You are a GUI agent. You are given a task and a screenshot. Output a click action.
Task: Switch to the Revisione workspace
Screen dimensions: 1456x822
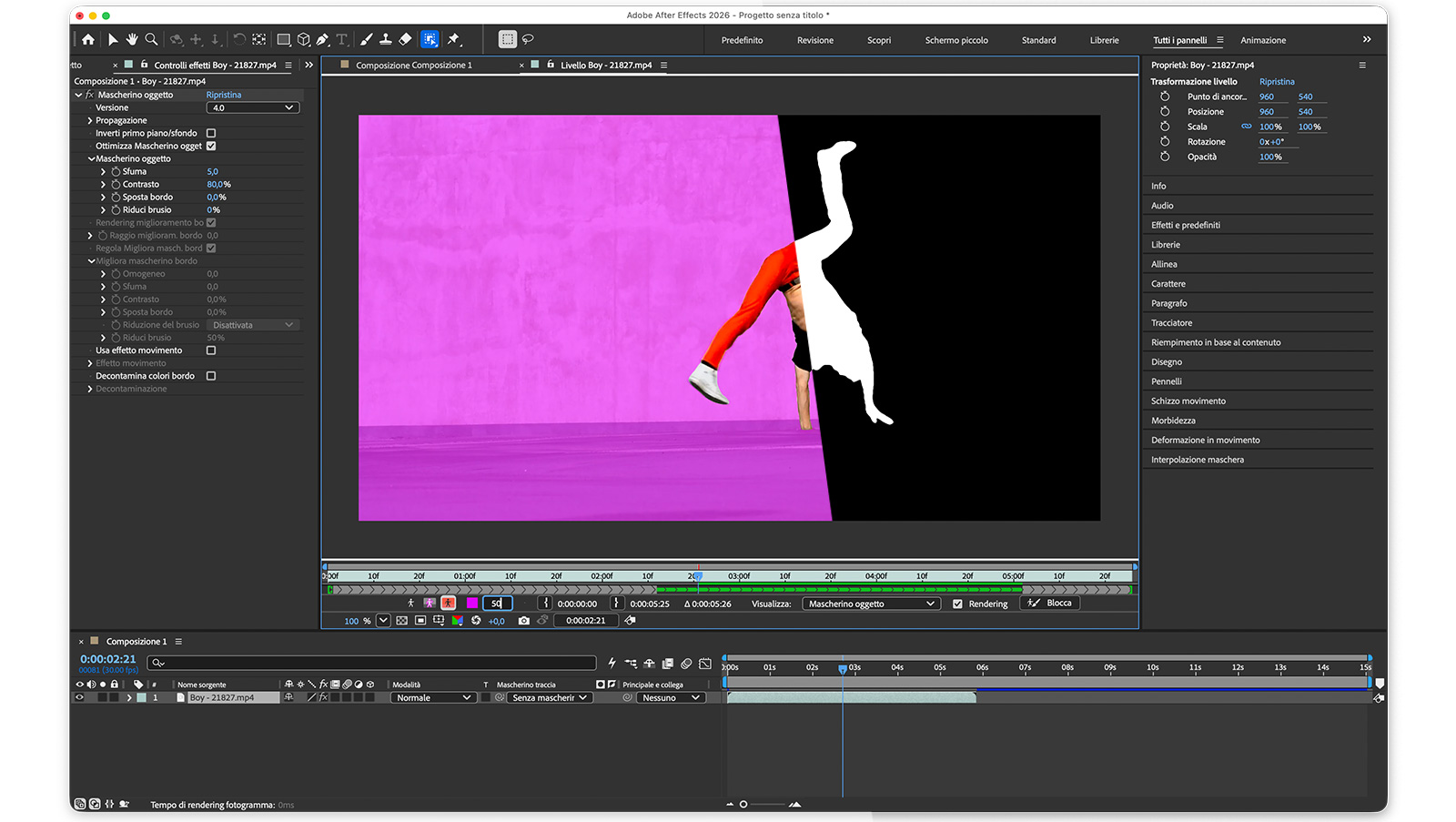(815, 40)
